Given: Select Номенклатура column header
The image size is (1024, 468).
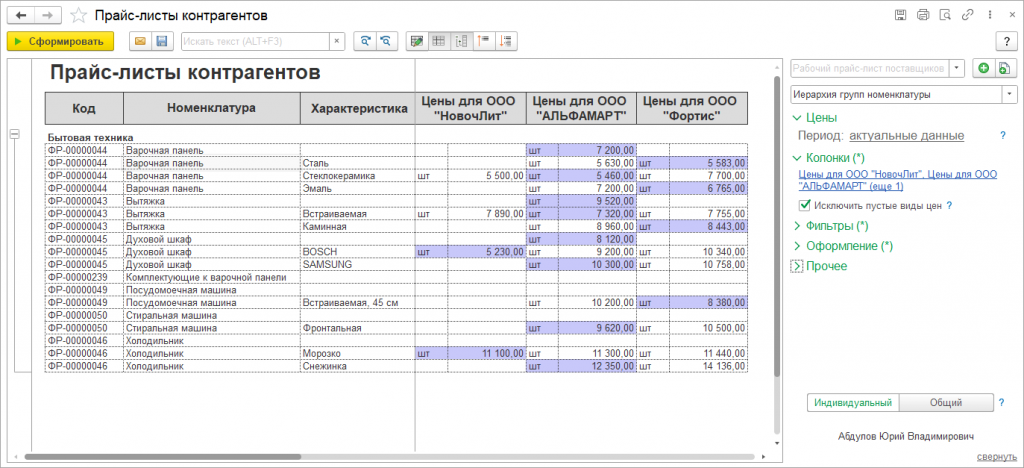Looking at the screenshot, I should click(x=212, y=108).
